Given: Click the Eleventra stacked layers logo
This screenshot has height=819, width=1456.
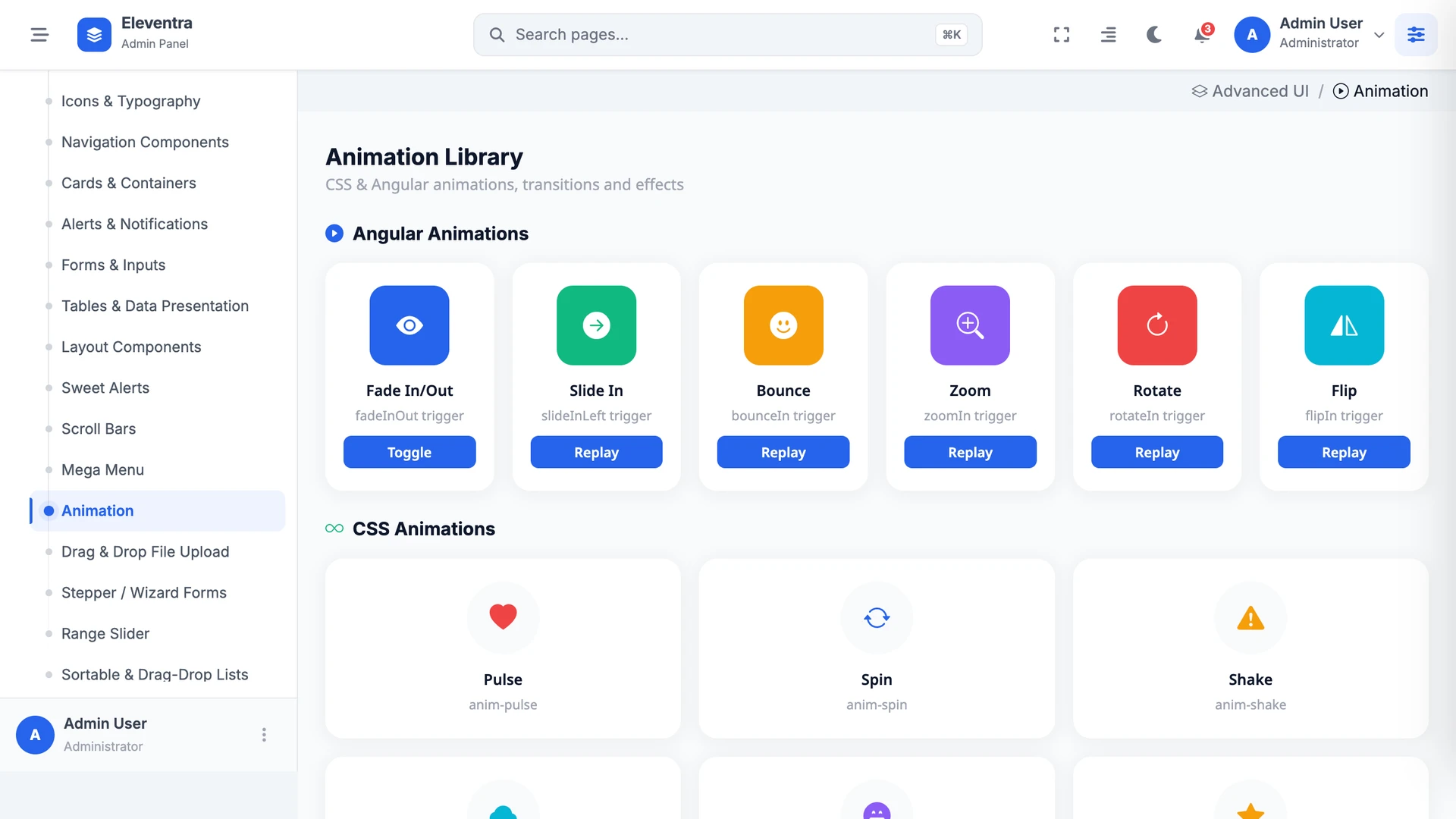Looking at the screenshot, I should click(x=94, y=34).
